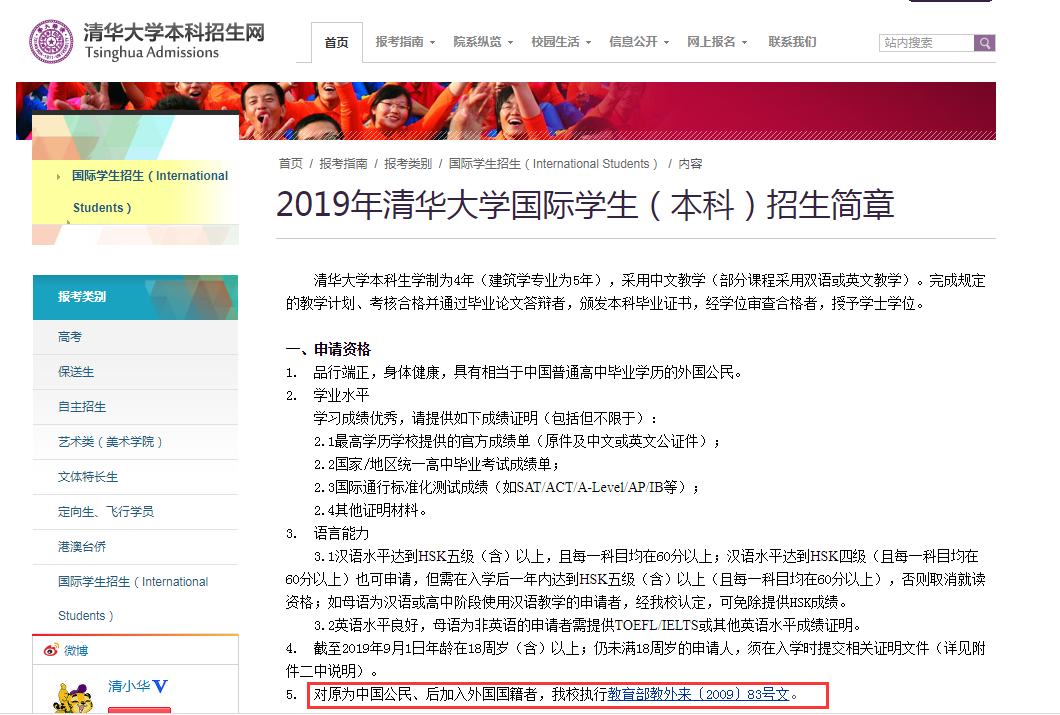Click the text 学业水平
This screenshot has height=715, width=1060.
341,395
